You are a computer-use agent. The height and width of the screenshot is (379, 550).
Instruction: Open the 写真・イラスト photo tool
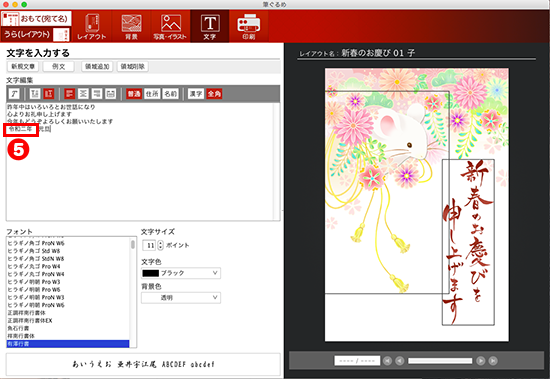click(x=170, y=26)
